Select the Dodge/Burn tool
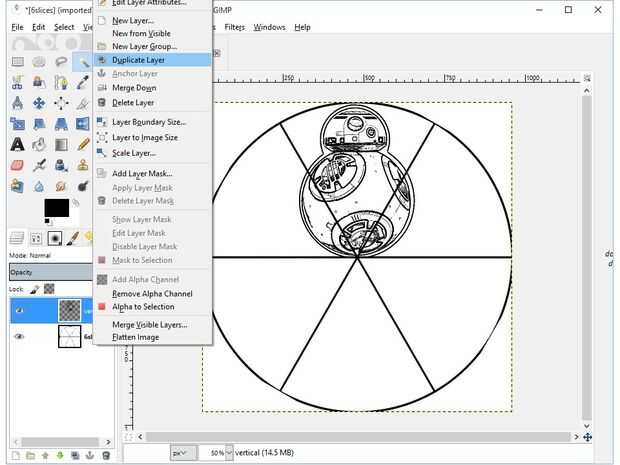 83,186
